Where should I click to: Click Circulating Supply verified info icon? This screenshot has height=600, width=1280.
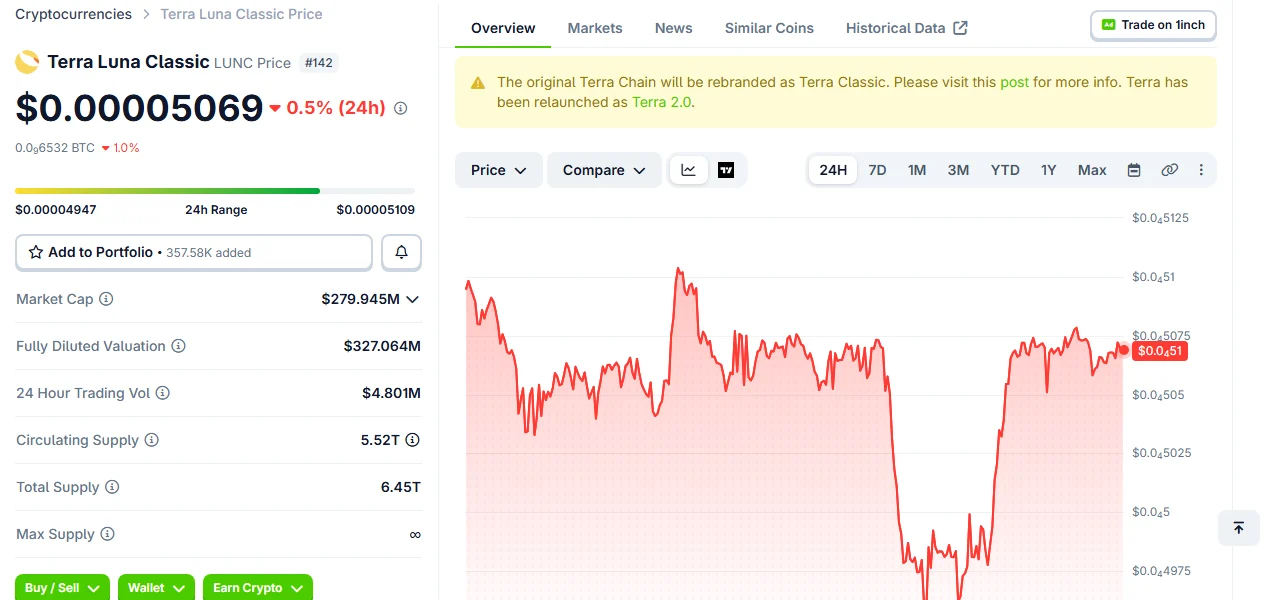412,440
